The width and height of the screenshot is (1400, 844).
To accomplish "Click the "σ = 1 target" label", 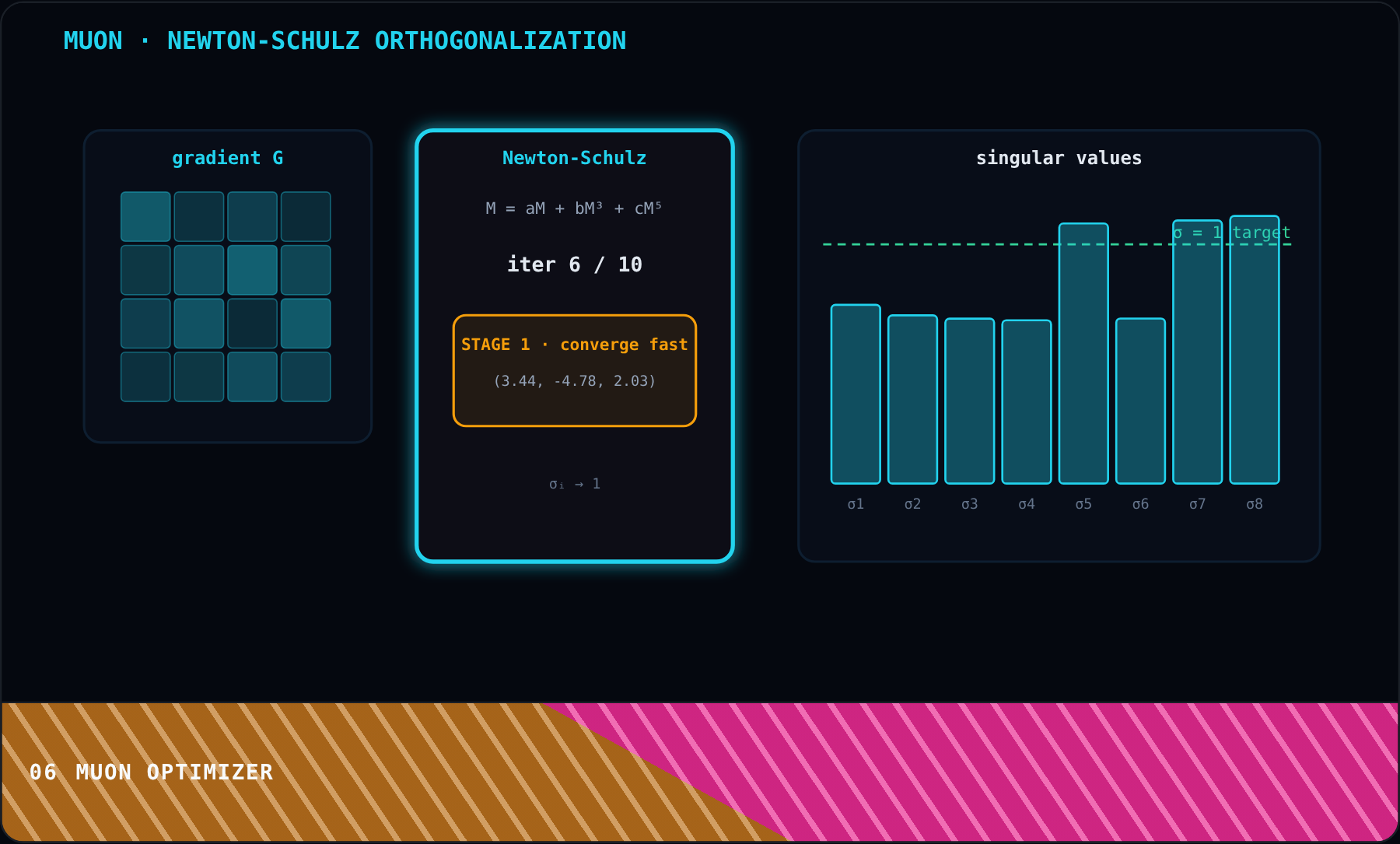I will coord(1232,233).
